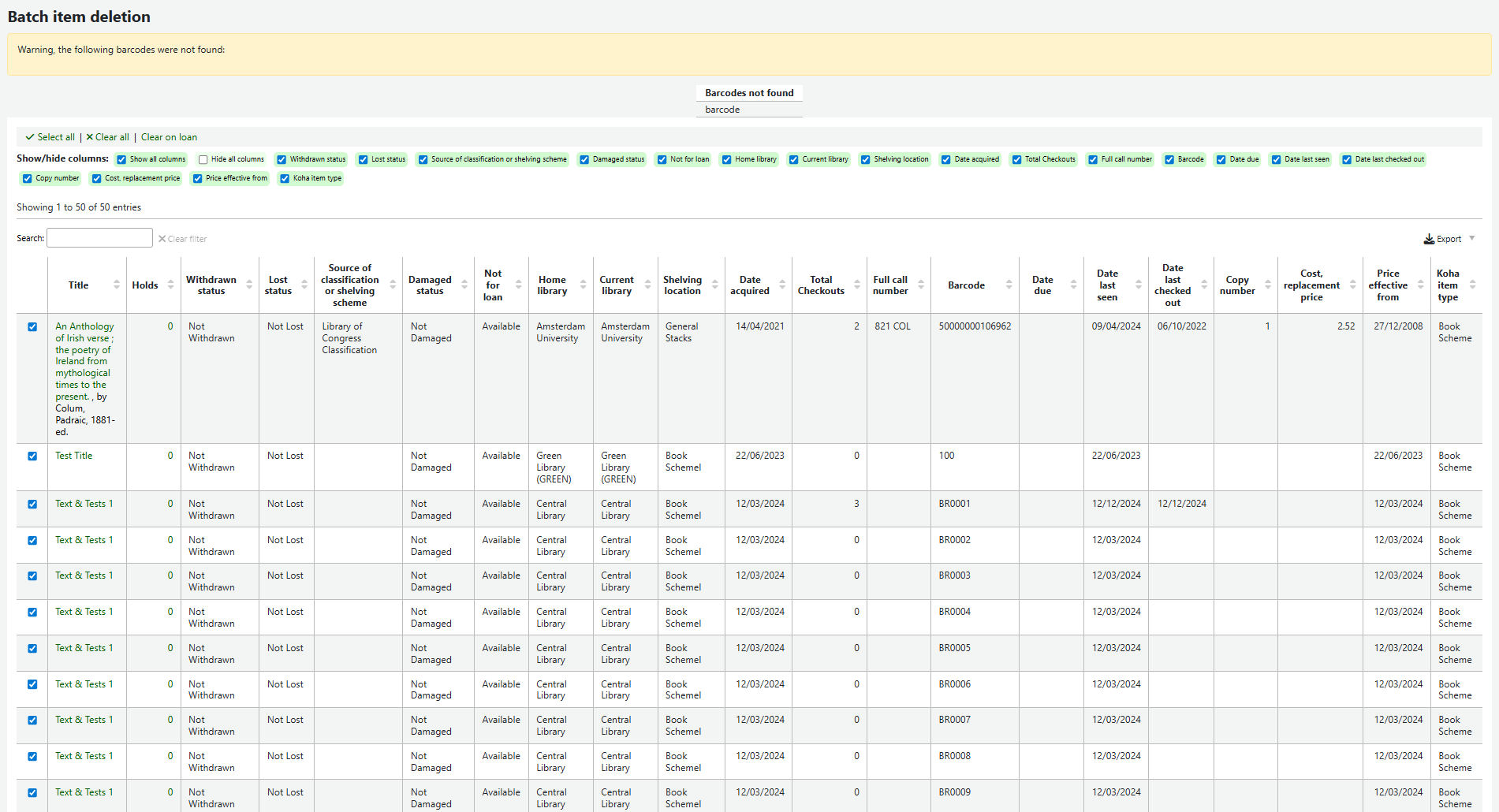Click sort icon for Shelving location
The width and height of the screenshot is (1499, 812).
point(715,285)
